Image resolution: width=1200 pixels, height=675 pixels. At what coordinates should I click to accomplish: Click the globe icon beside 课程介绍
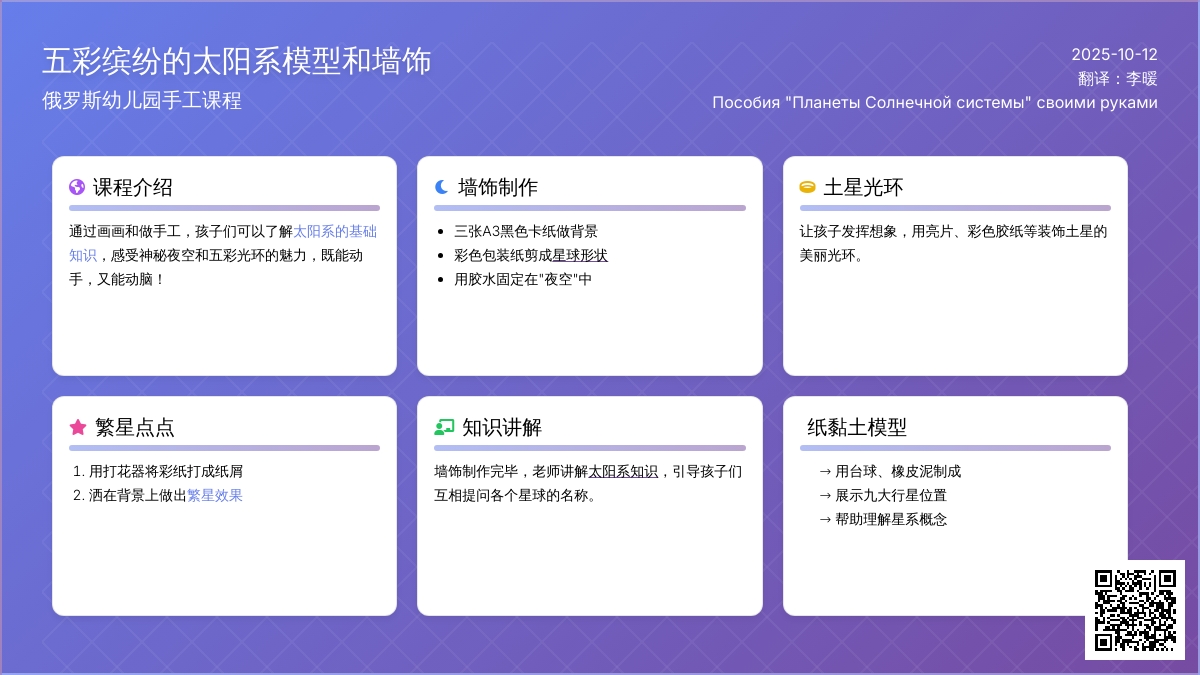77,187
